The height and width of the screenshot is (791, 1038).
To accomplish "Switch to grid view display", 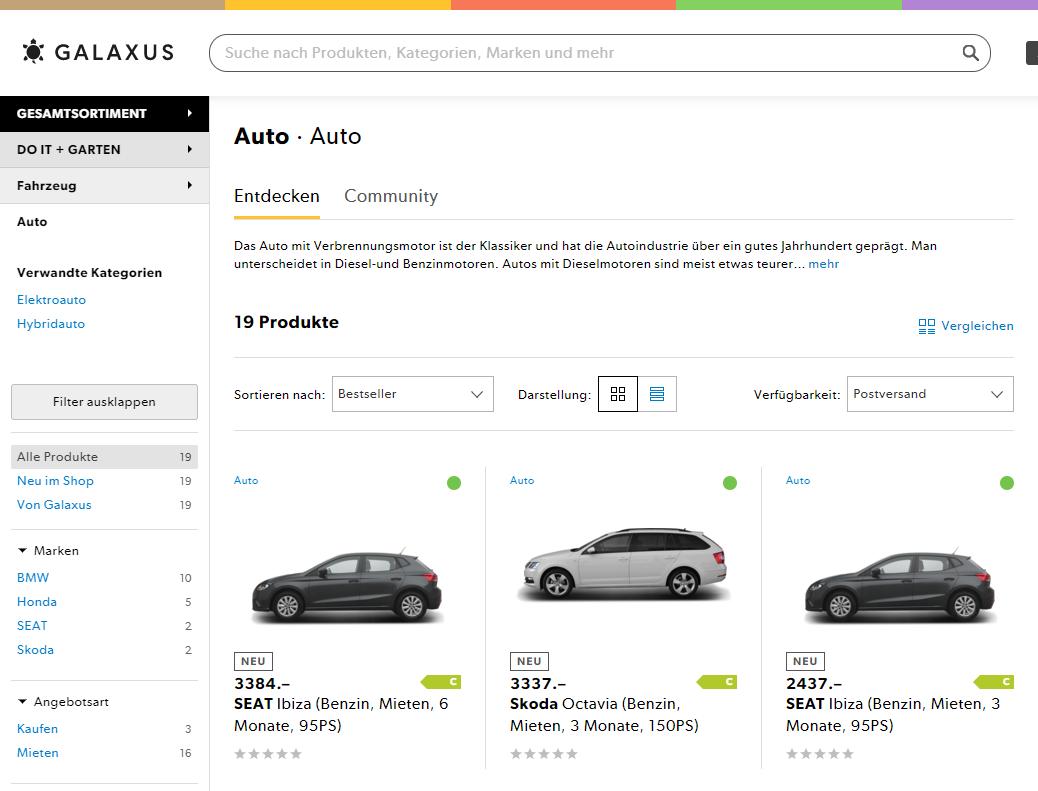I will 618,394.
